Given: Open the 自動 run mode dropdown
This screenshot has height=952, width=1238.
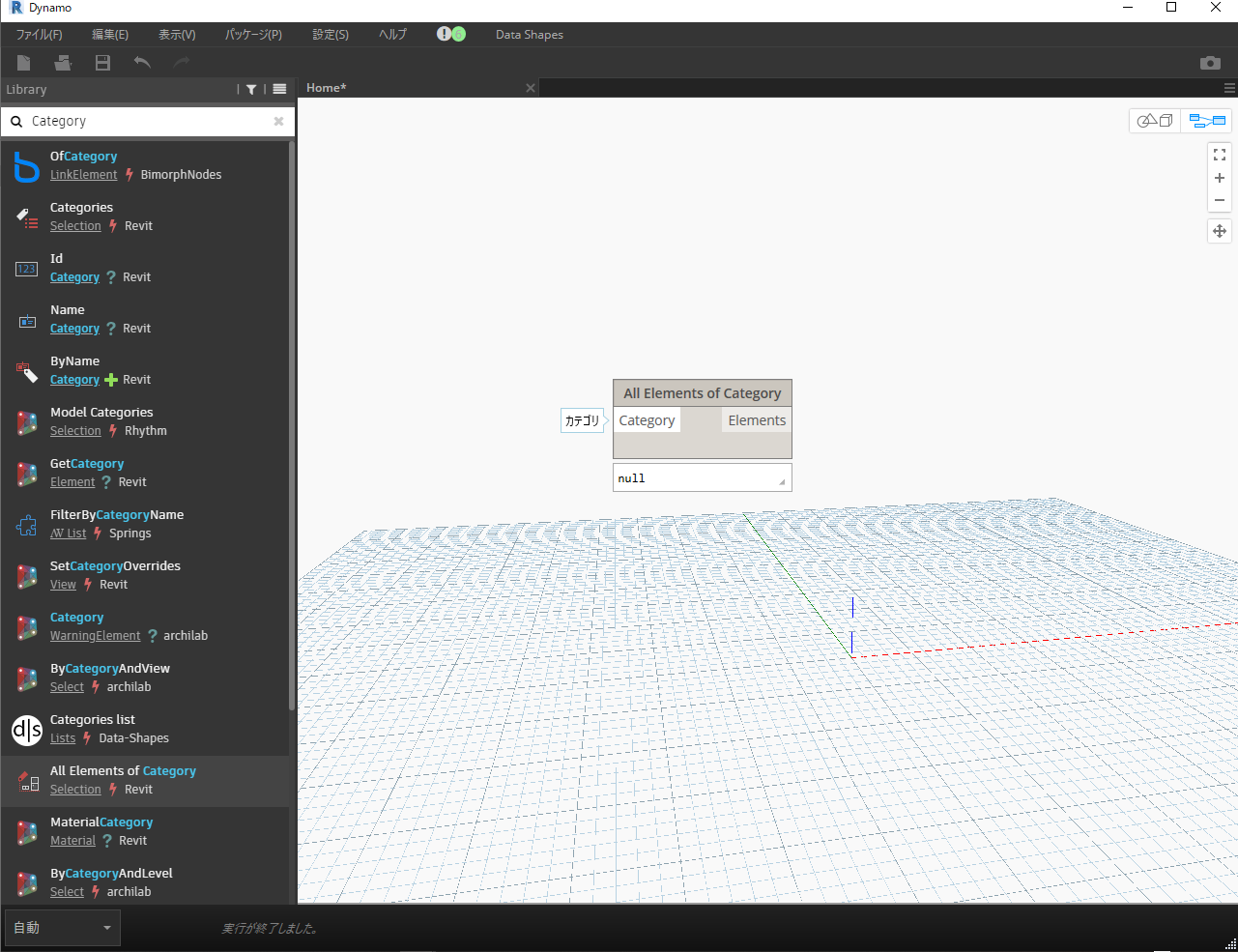Looking at the screenshot, I should [x=62, y=928].
